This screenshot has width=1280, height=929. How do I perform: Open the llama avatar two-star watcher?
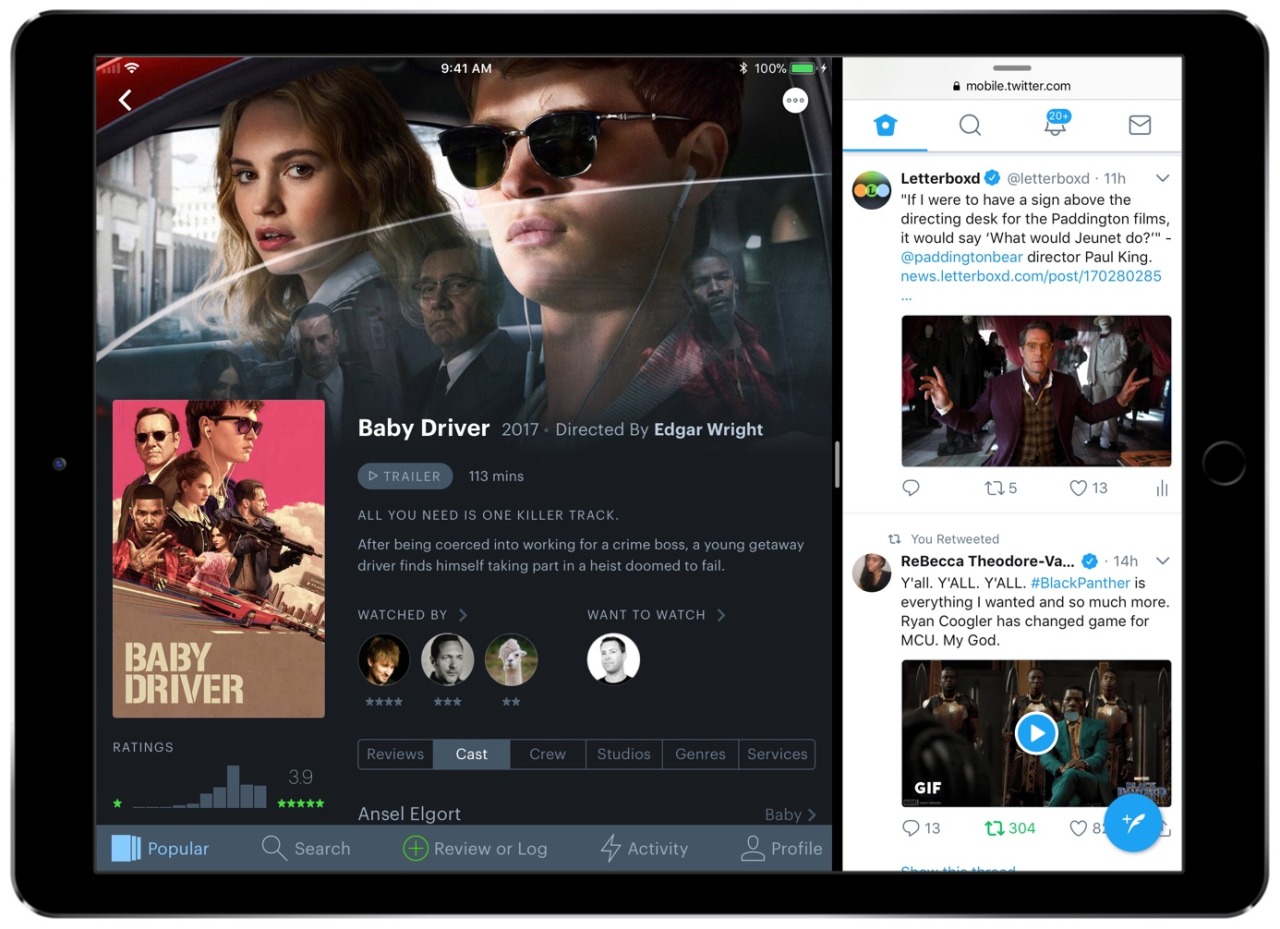point(511,659)
